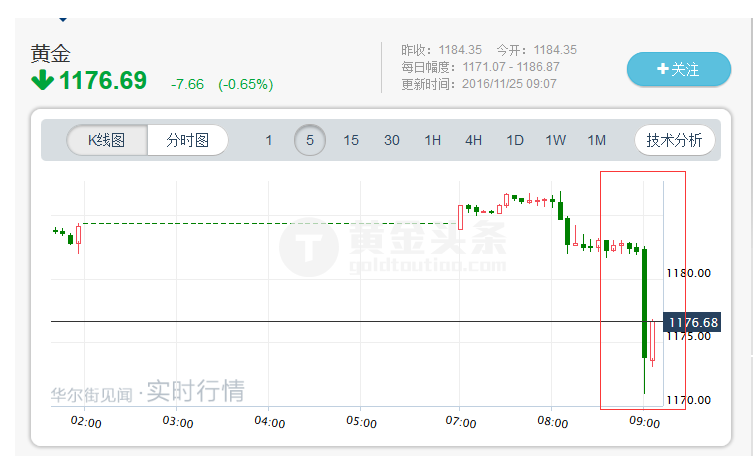Switch to the 分时图 chart view

[188, 140]
